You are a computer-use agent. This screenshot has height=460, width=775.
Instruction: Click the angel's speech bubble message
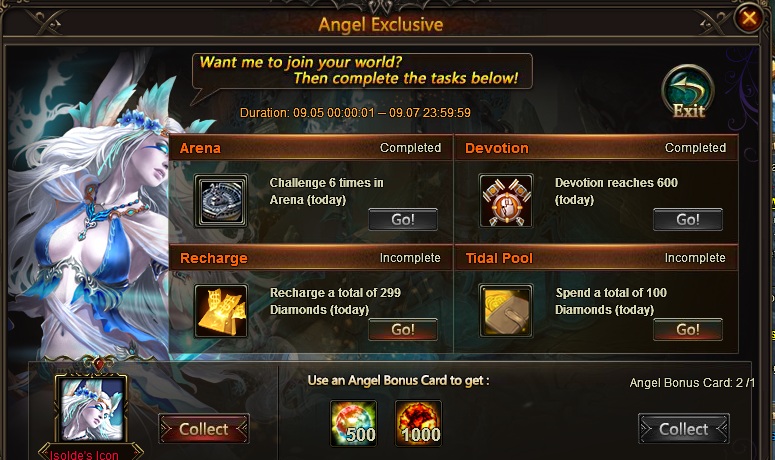(362, 71)
